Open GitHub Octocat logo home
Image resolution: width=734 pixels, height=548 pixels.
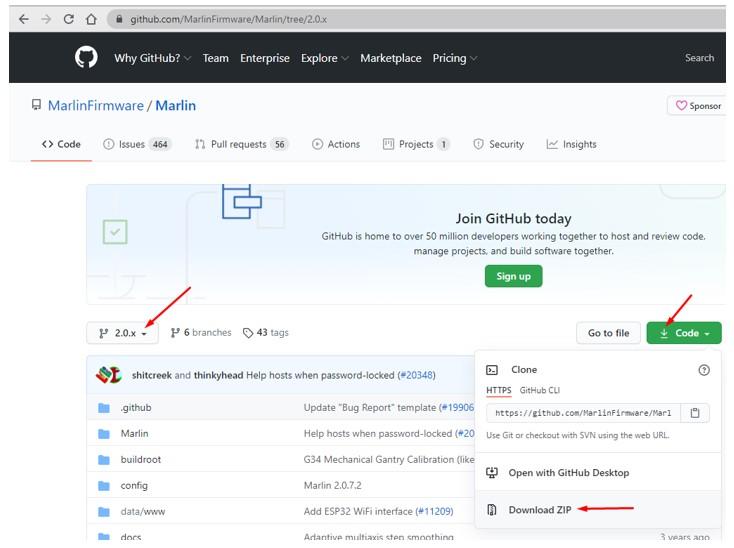86,58
